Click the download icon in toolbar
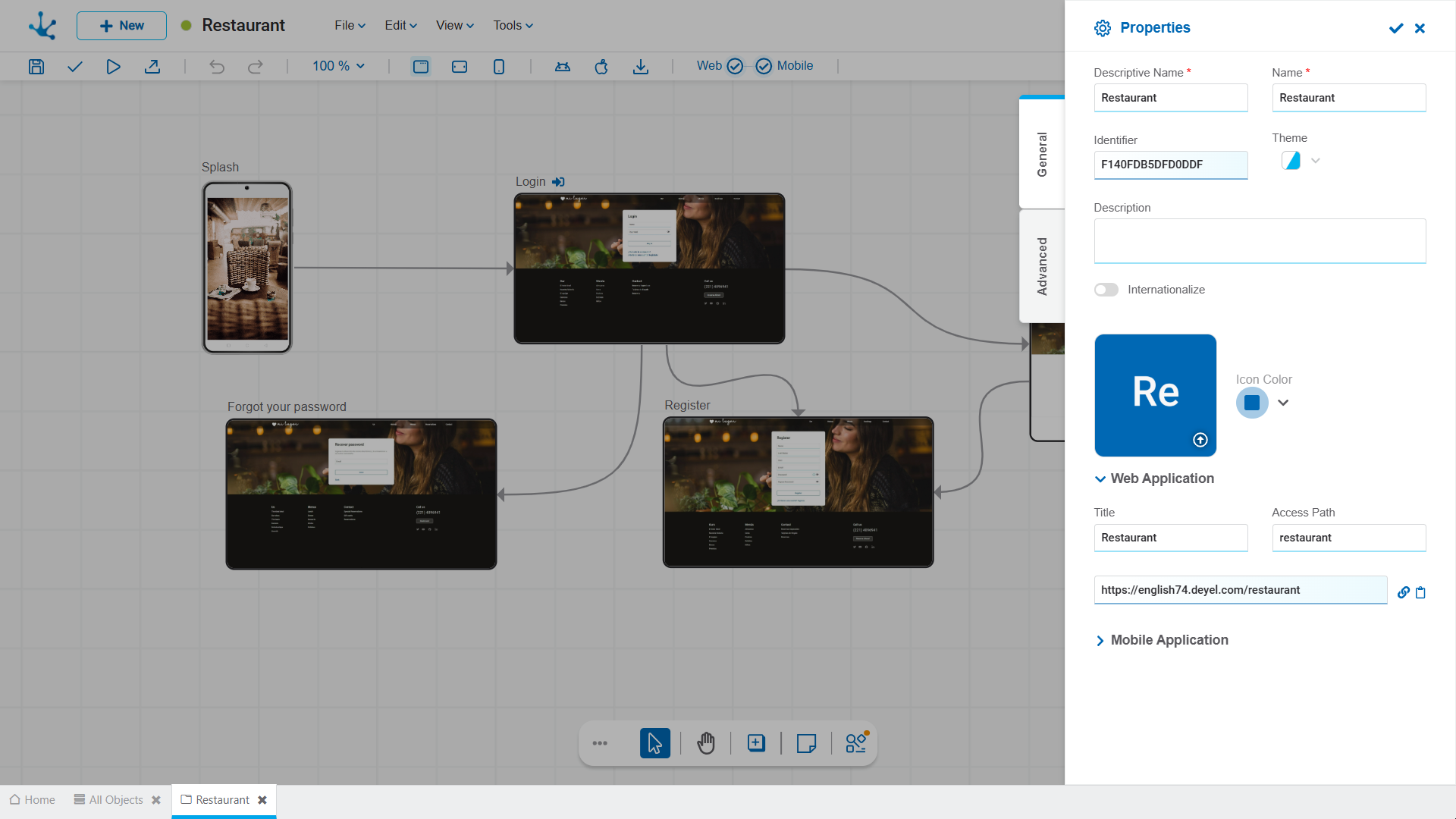Image resolution: width=1456 pixels, height=819 pixels. point(641,67)
